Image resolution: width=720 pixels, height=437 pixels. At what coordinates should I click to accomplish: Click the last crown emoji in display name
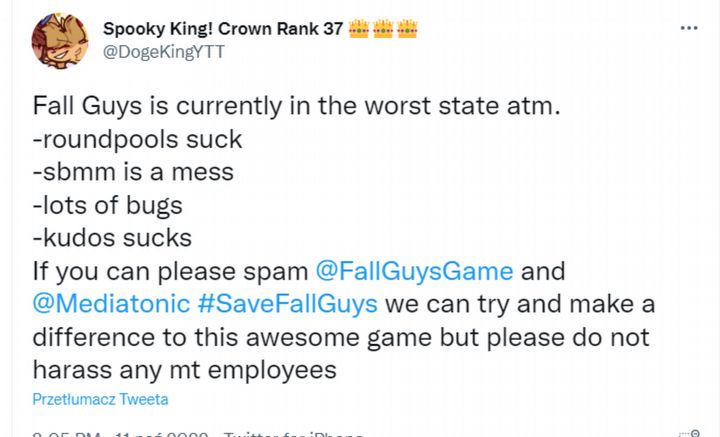click(406, 29)
